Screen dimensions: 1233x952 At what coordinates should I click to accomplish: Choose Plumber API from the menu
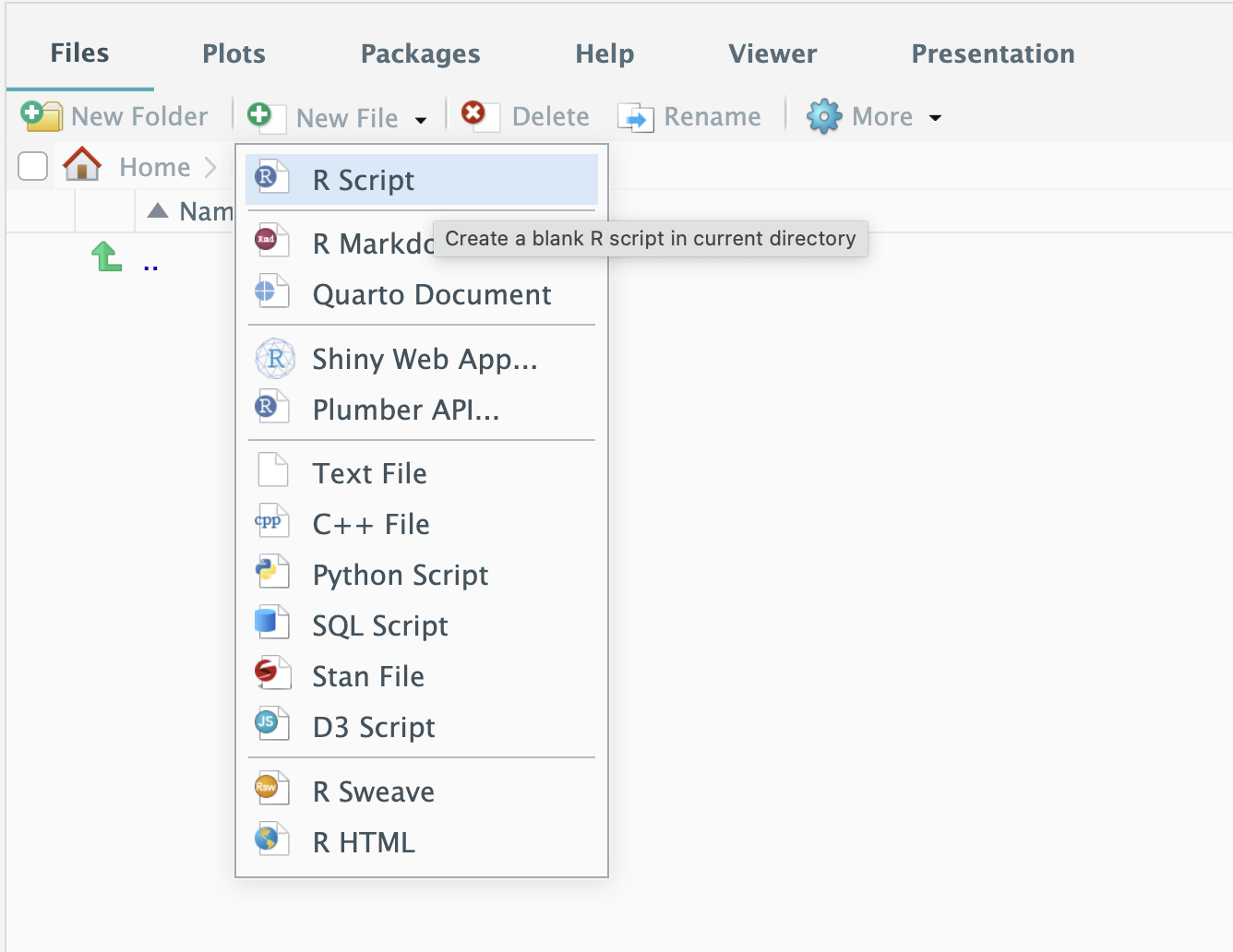405,410
